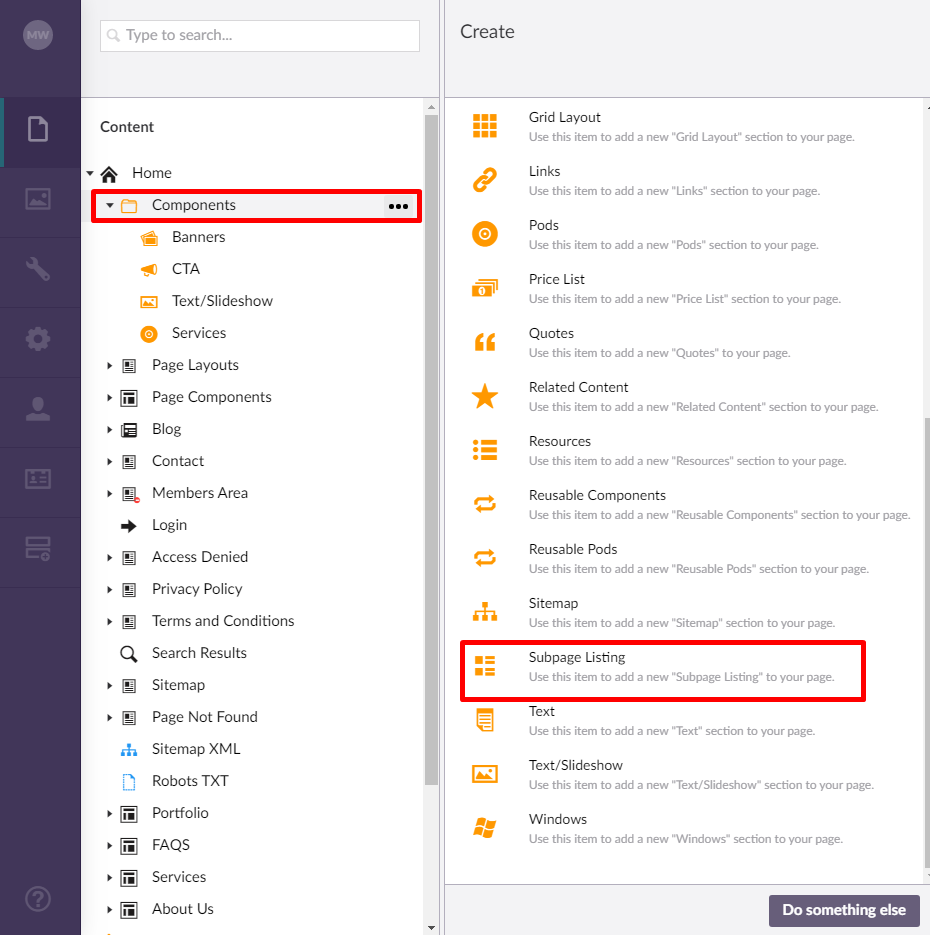The height and width of the screenshot is (935, 930).
Task: Click the Text document icon in Create panel
Action: click(485, 720)
